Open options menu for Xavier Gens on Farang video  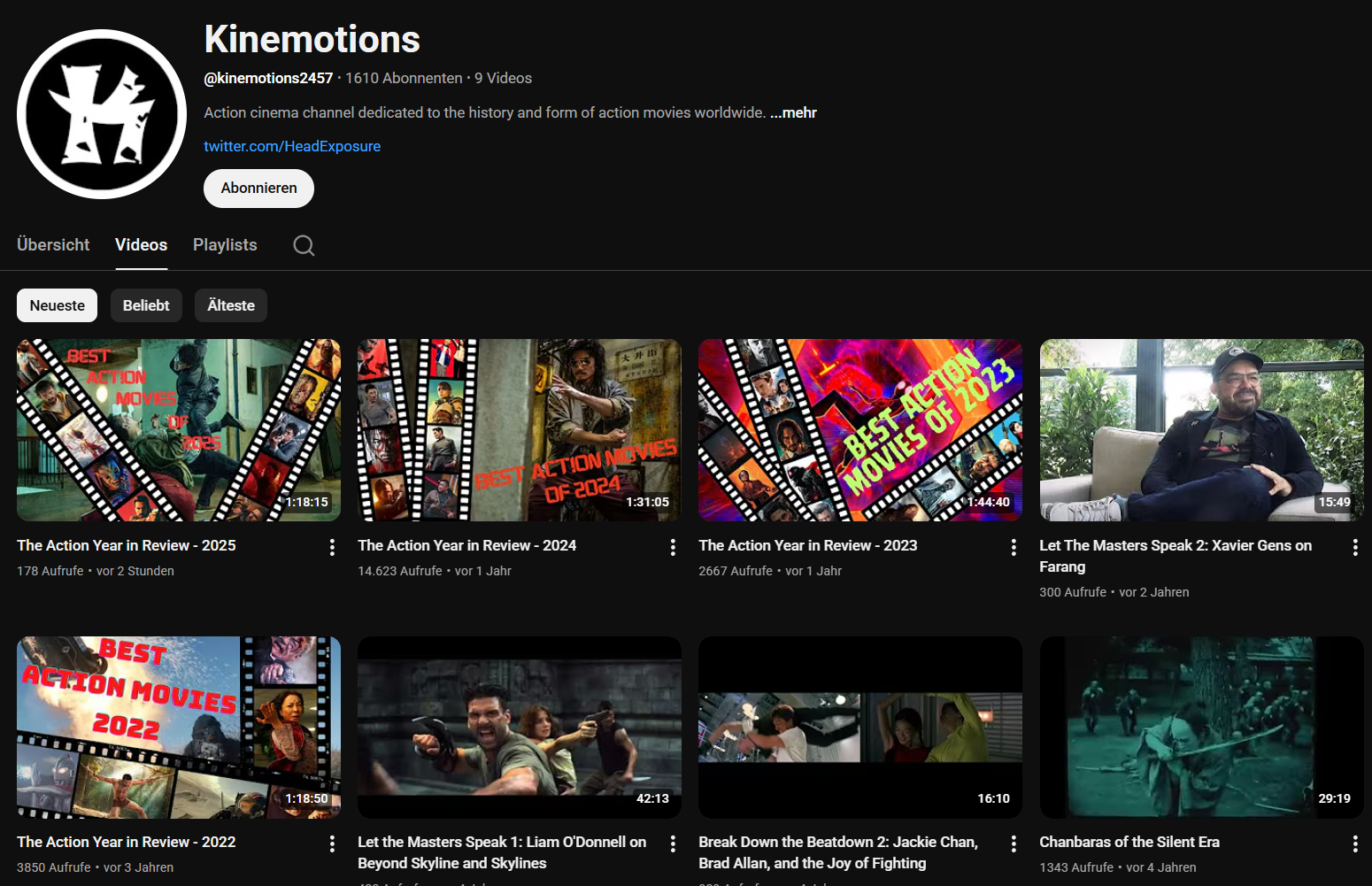[x=1355, y=547]
